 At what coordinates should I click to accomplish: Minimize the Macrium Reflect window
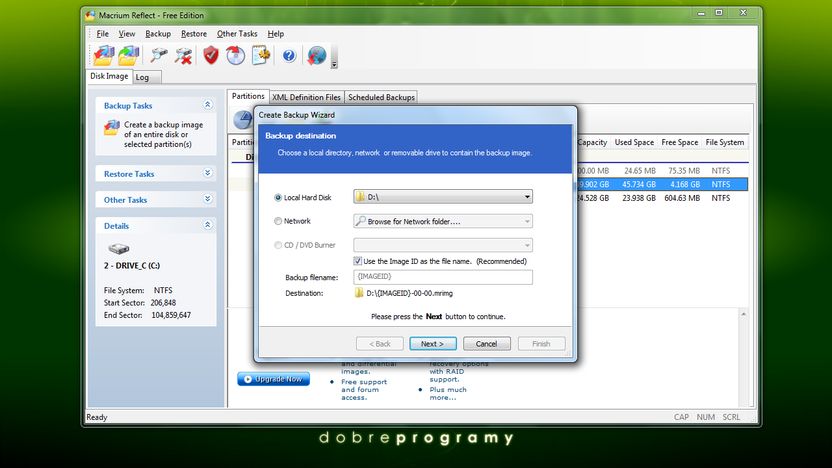[701, 13]
